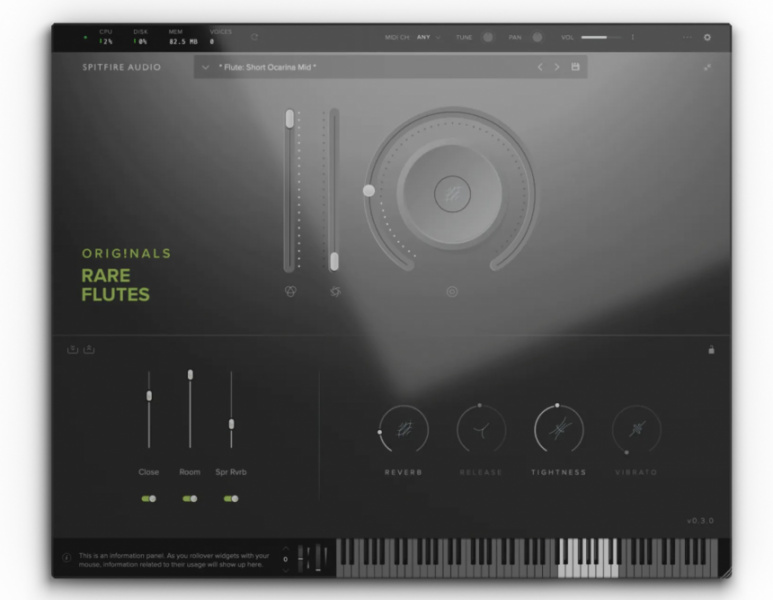Click the Room mic fader handle
773x600 pixels.
coord(190,375)
